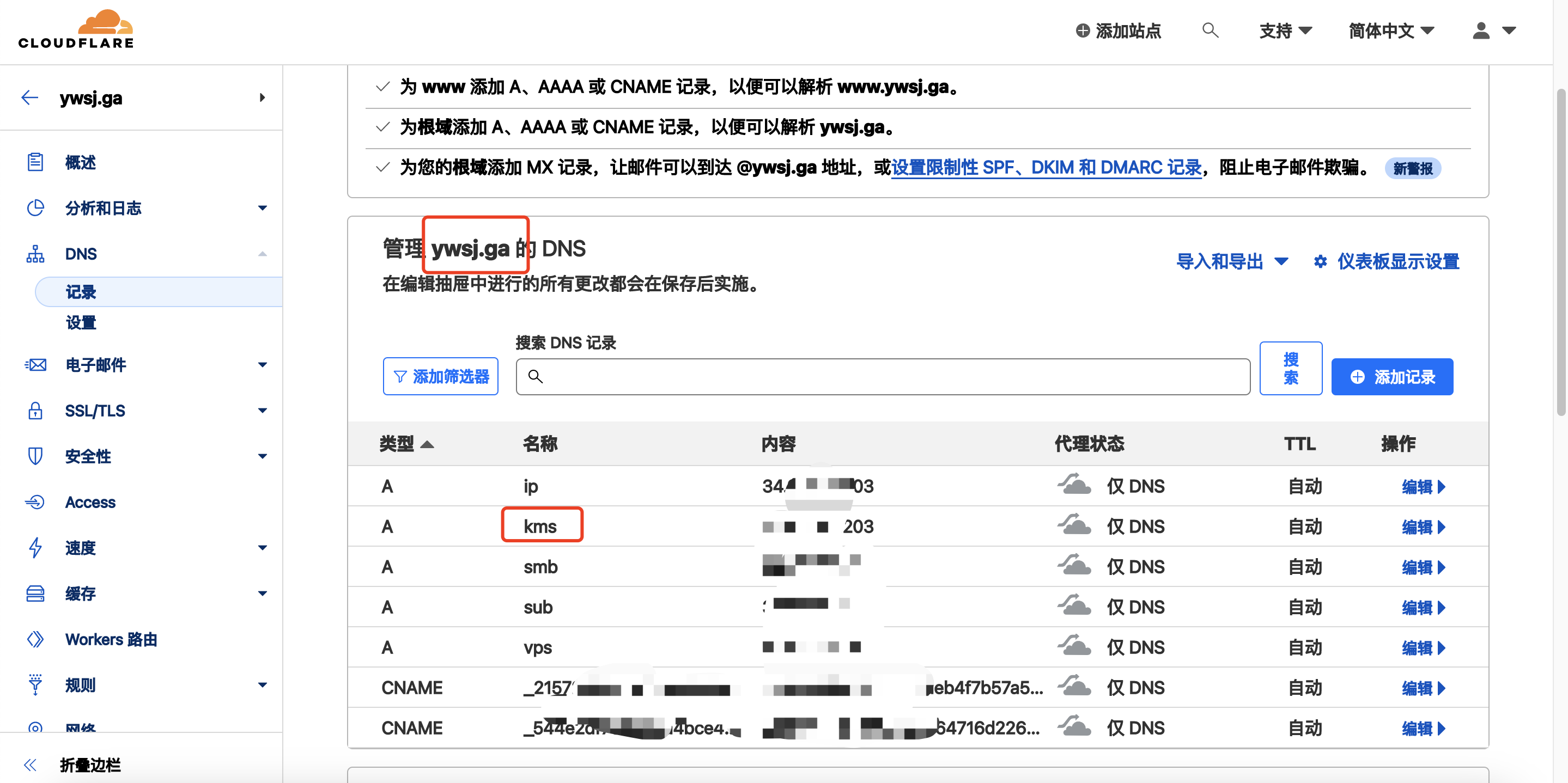Click the 电子邮件 envelope icon

35,365
